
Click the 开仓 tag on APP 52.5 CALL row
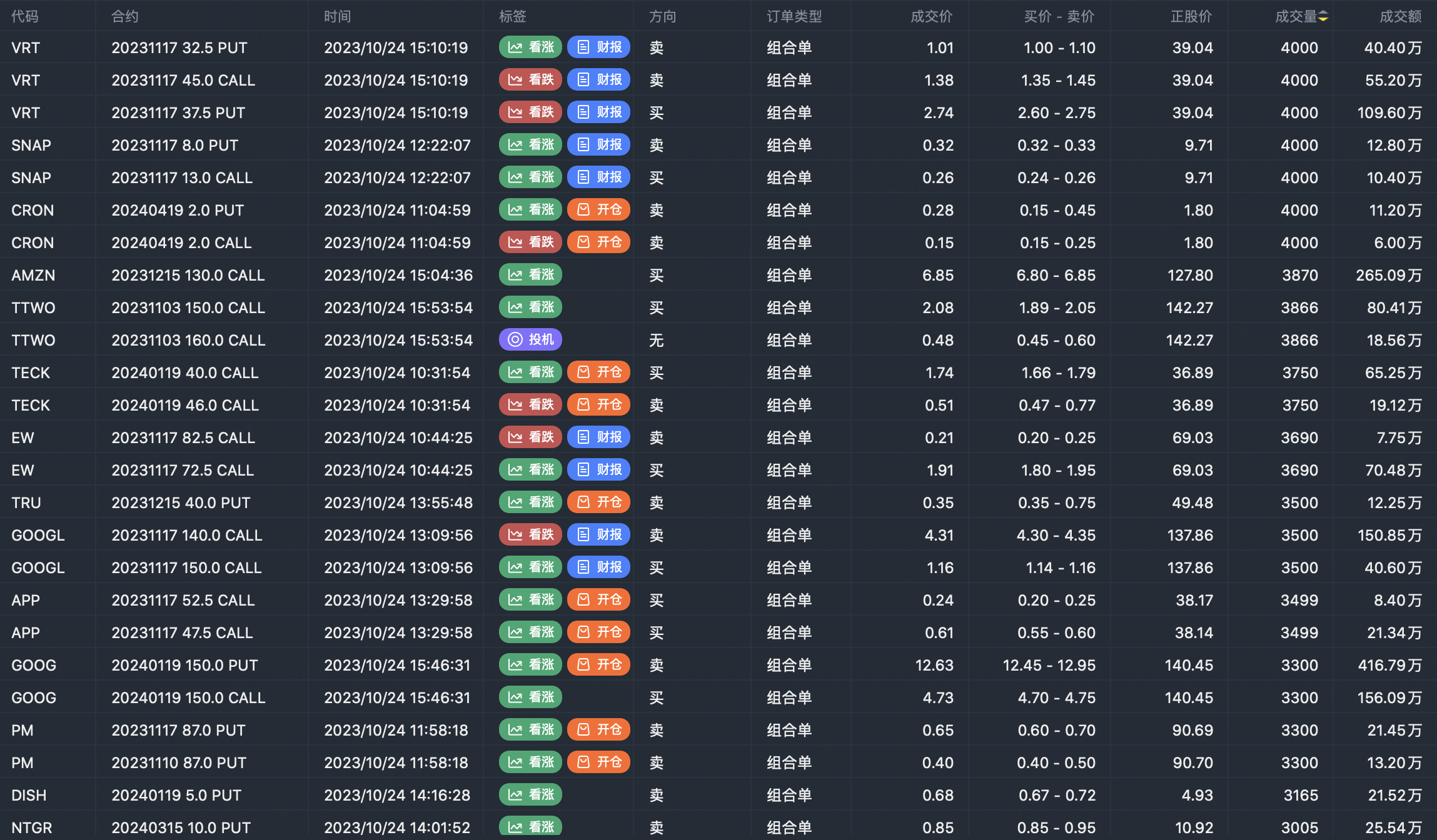pyautogui.click(x=598, y=600)
